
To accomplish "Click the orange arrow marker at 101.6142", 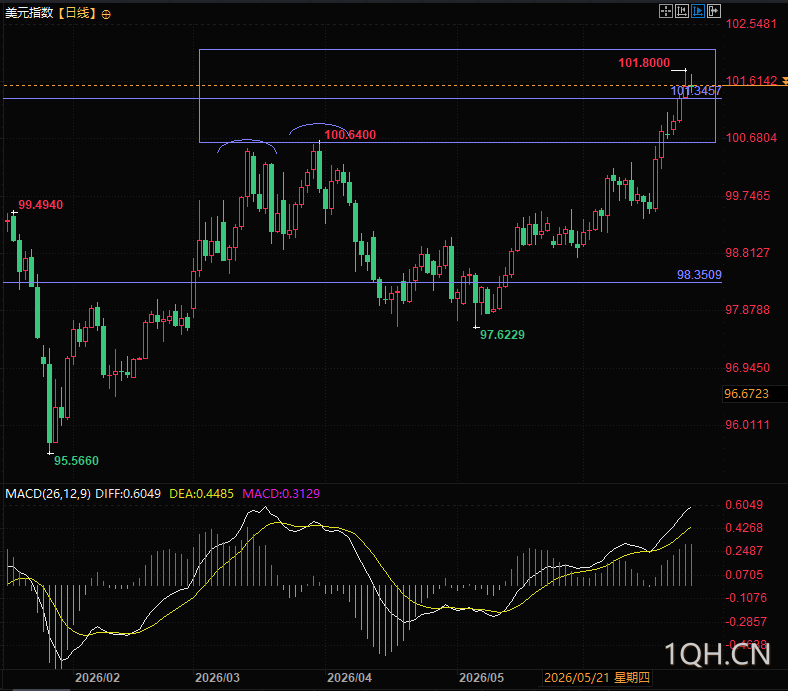I will [784, 81].
